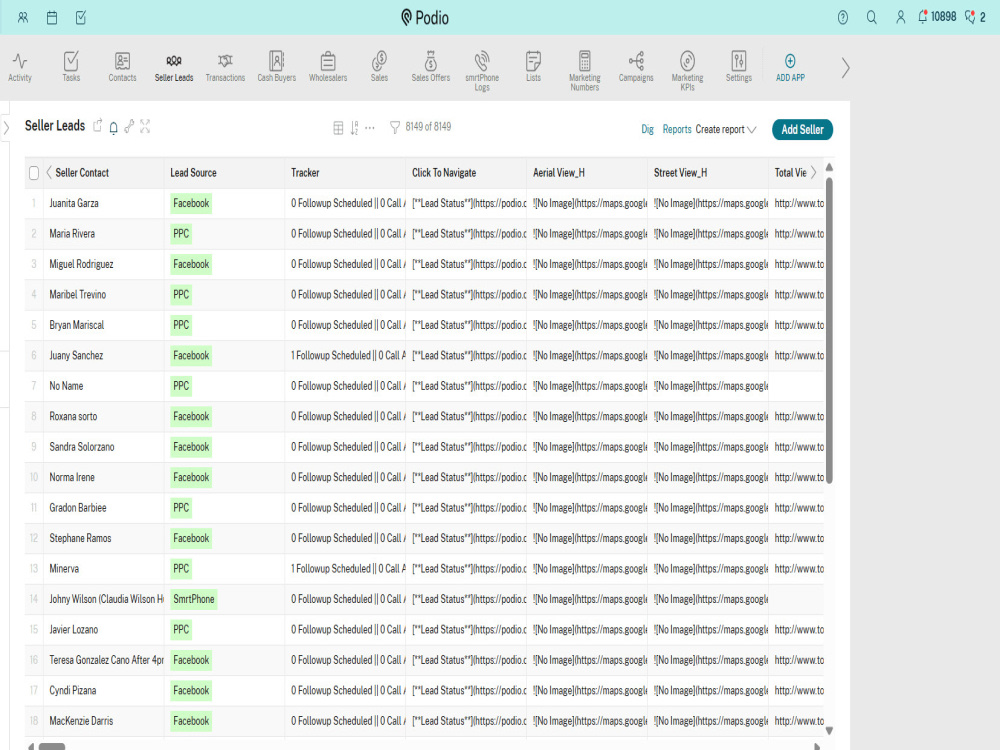Open the calendar icon in top bar
This screenshot has width=1000, height=750.
[x=52, y=18]
